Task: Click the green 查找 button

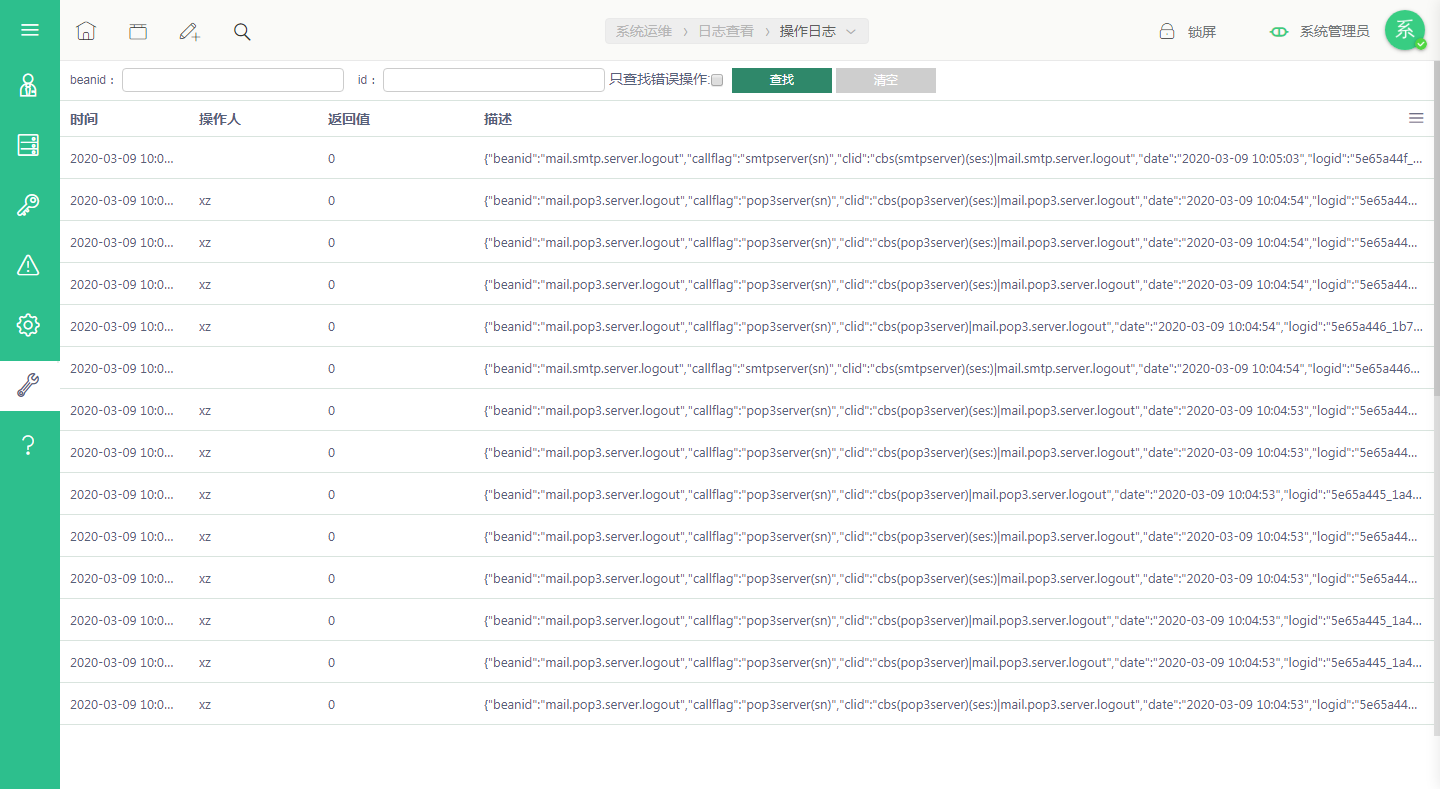Action: tap(782, 80)
